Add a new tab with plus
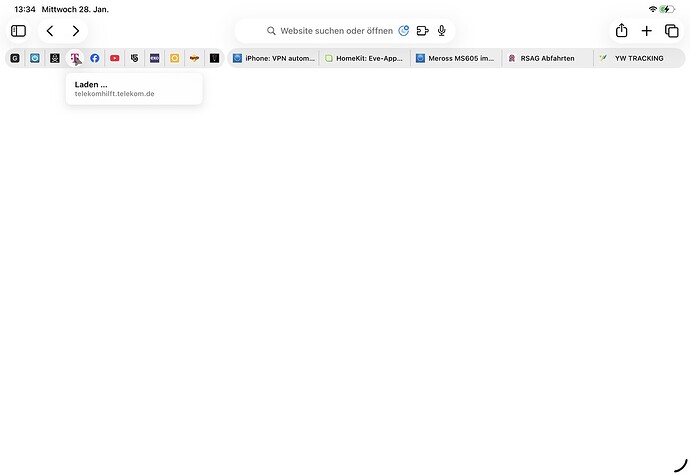Screen dimensions: 690x475 click(x=646, y=31)
